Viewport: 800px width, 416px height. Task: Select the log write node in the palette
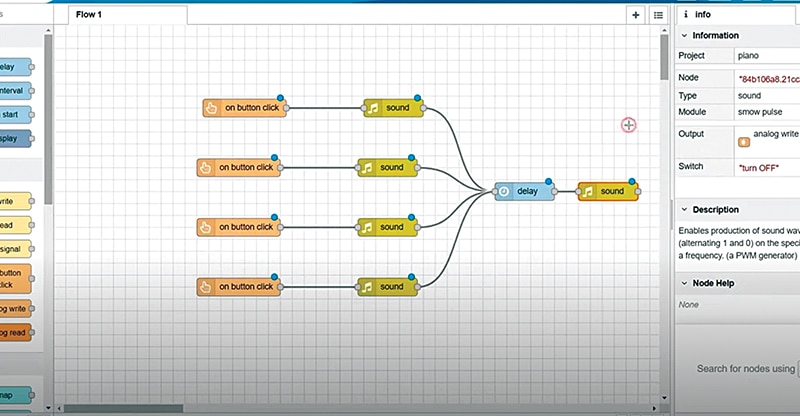15,308
